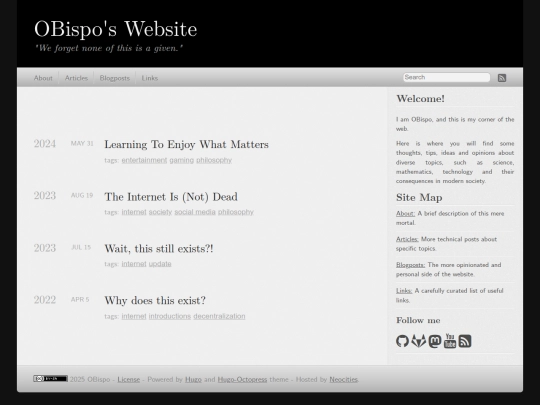The width and height of the screenshot is (540, 405).
Task: Follow the About link in Site Map
Action: (x=405, y=214)
